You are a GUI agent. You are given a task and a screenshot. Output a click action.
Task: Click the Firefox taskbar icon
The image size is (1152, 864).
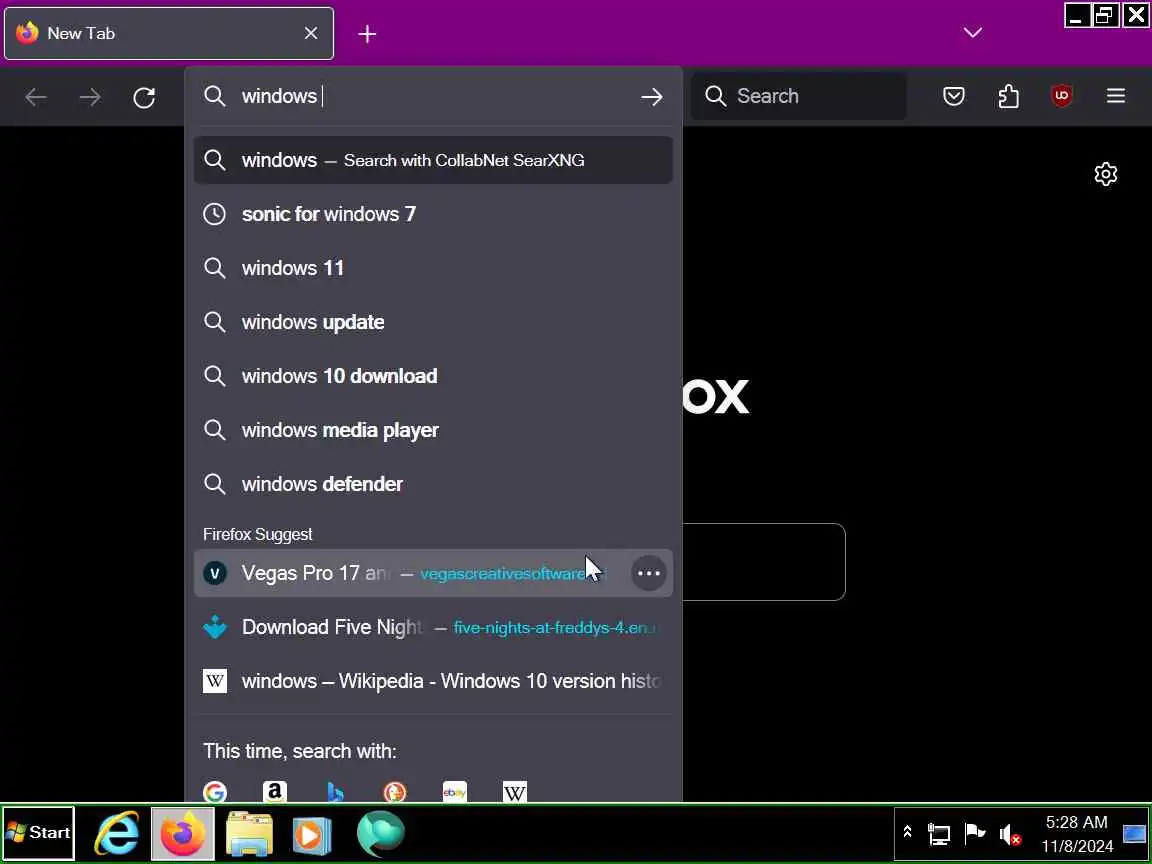pyautogui.click(x=183, y=833)
